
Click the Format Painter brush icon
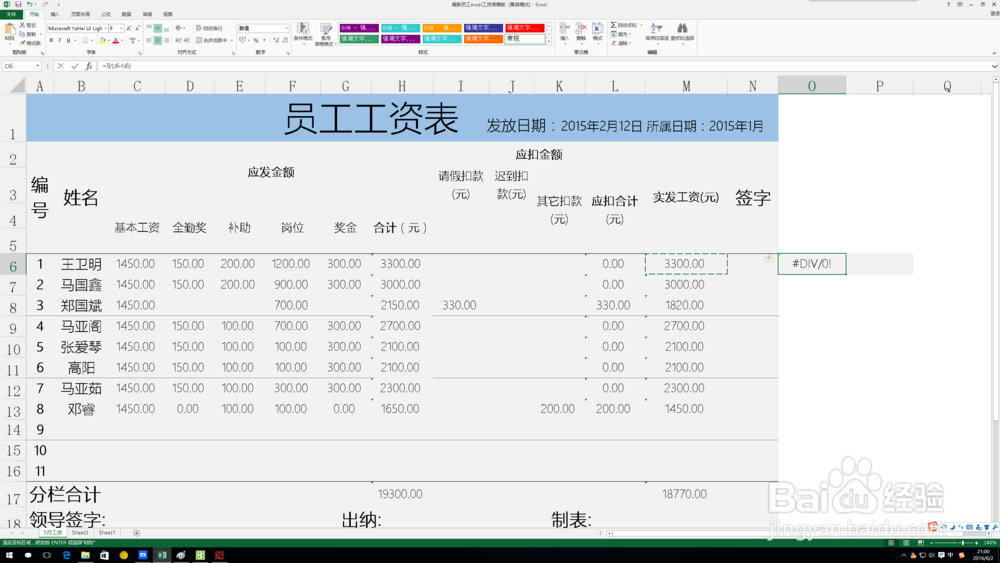(22, 43)
